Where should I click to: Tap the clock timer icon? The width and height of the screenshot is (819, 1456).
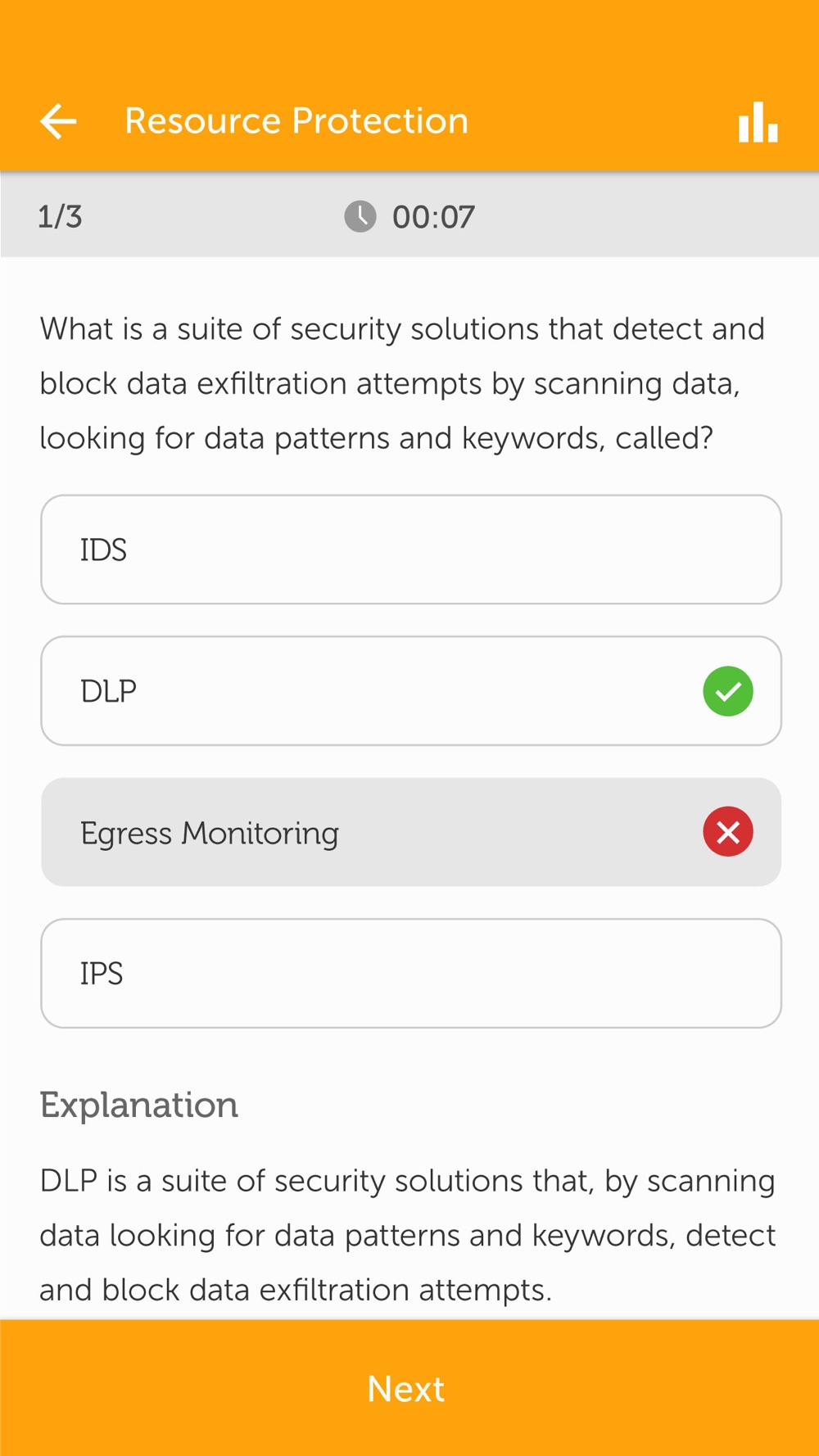[x=360, y=217]
